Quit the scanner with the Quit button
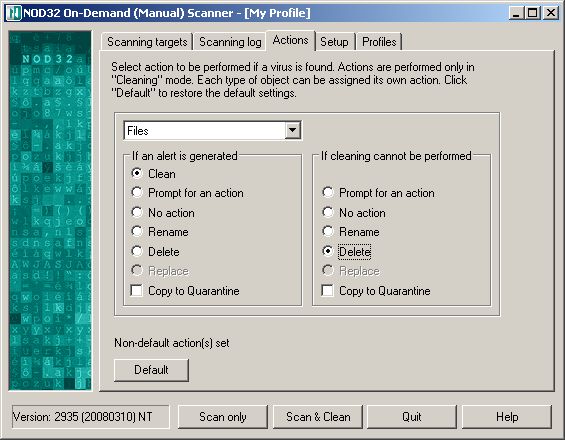 pyautogui.click(x=411, y=417)
